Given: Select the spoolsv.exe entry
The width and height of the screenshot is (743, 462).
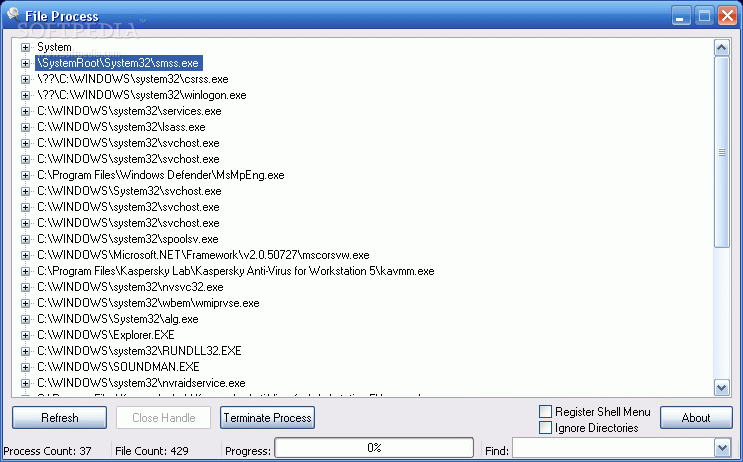Looking at the screenshot, I should click(x=128, y=239).
